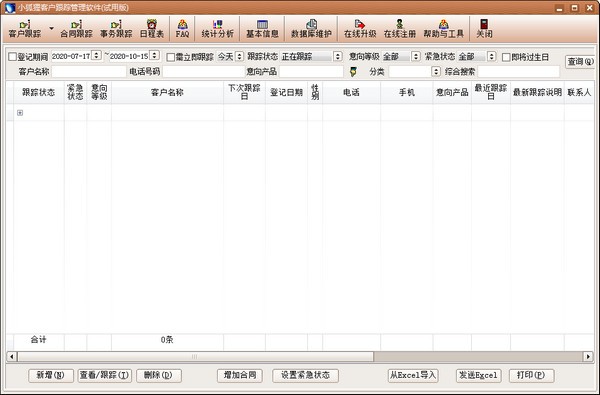600x395 pixels.
Task: Open 统计分析 statistics analysis
Action: point(217,29)
